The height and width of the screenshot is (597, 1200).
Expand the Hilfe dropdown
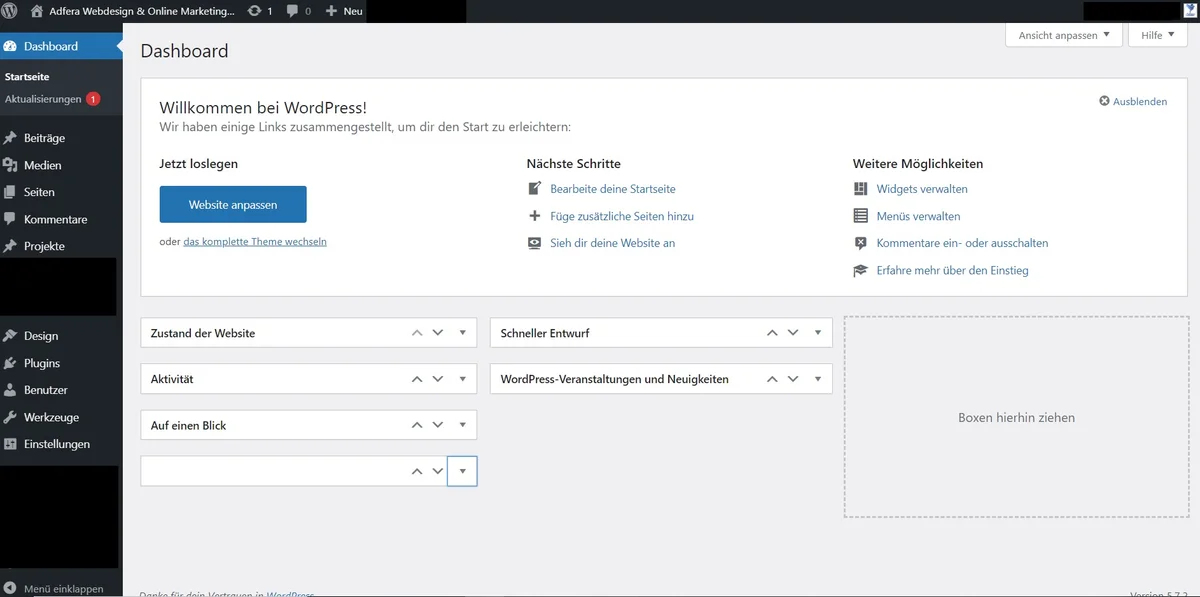point(1157,35)
